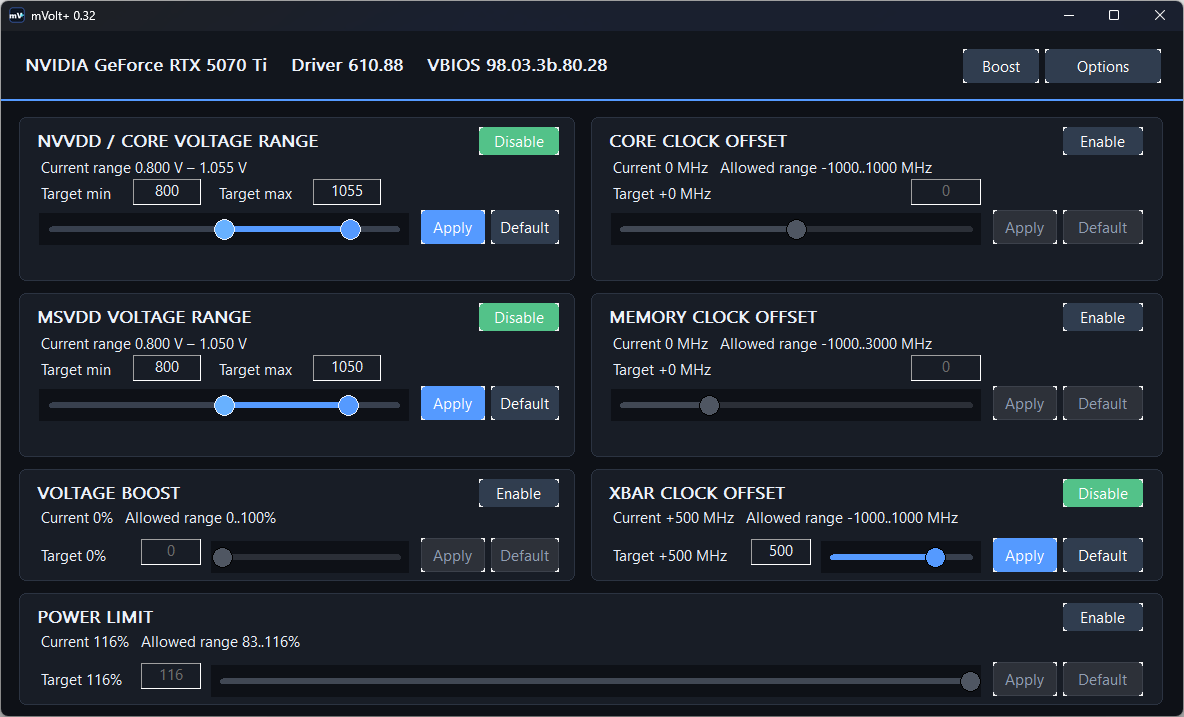Image resolution: width=1184 pixels, height=717 pixels.
Task: Disable MSVDD voltage range control
Action: click(519, 317)
